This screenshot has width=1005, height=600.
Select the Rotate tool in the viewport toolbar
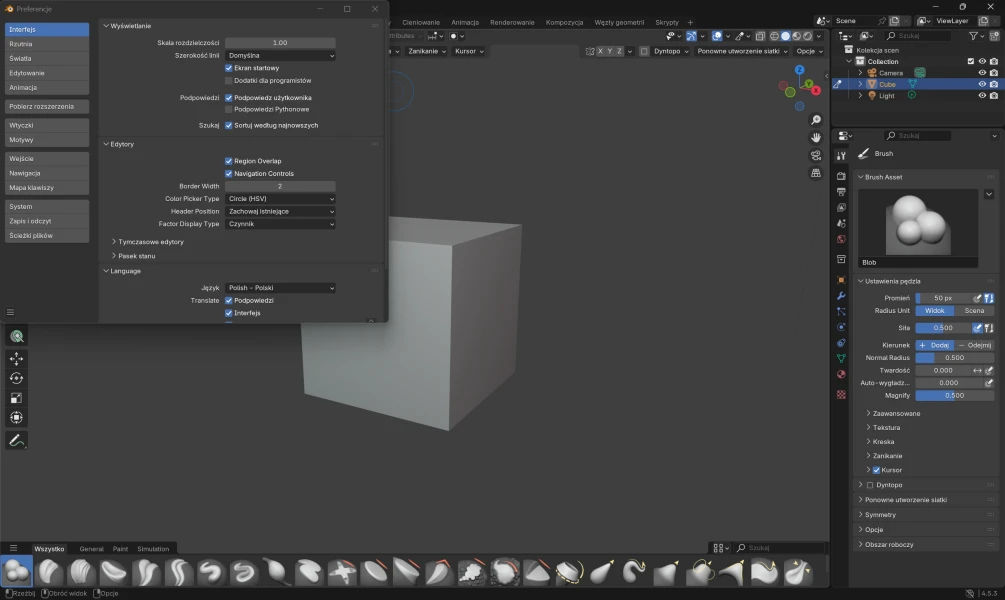16,378
